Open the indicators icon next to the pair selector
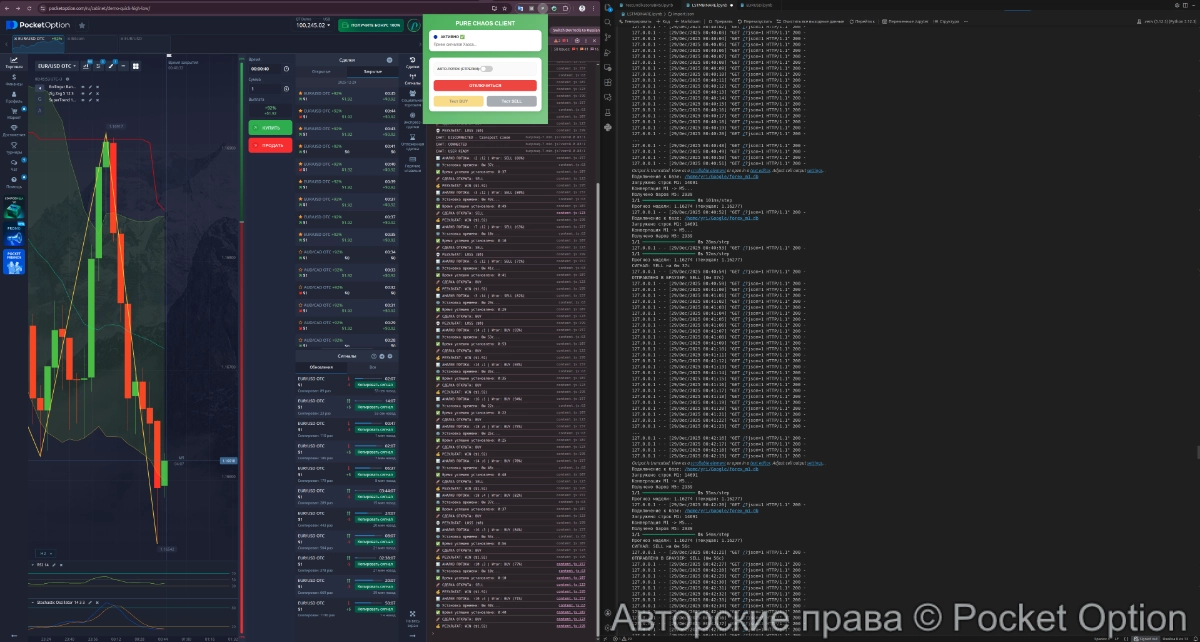Image resolution: width=1200 pixels, height=642 pixels. [x=86, y=66]
